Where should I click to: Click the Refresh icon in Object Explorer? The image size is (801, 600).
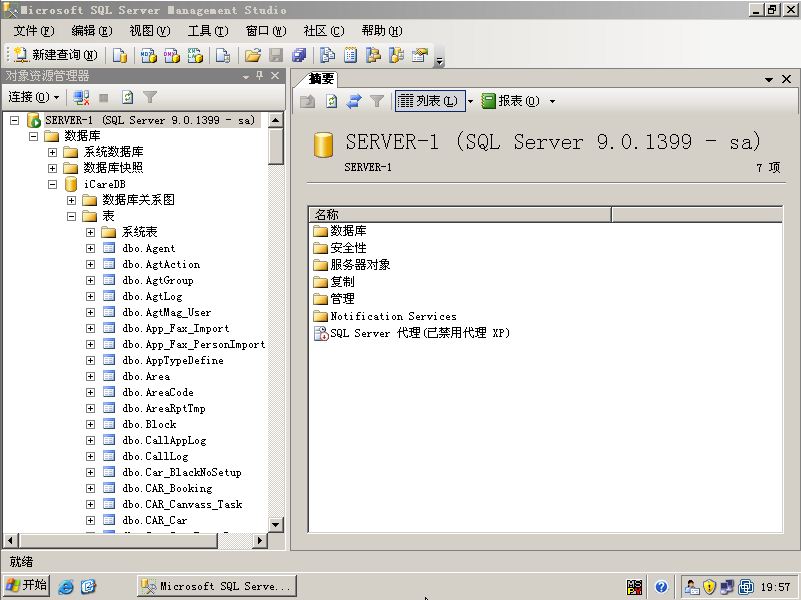pyautogui.click(x=127, y=97)
